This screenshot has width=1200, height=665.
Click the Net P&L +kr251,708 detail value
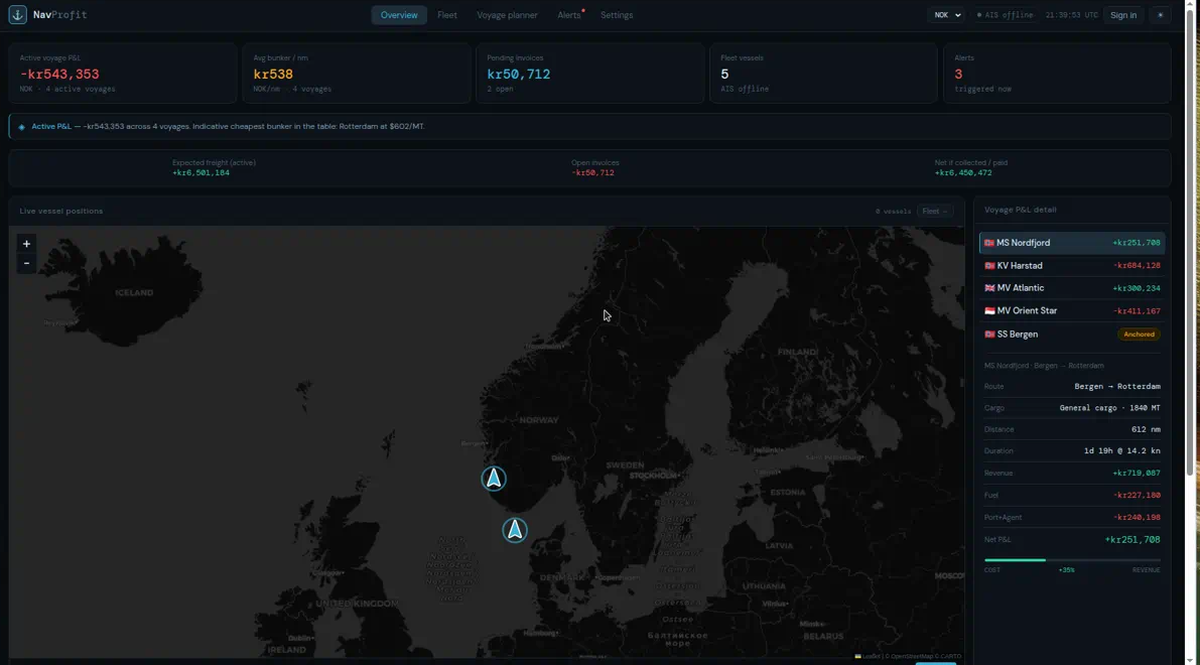pos(1132,539)
